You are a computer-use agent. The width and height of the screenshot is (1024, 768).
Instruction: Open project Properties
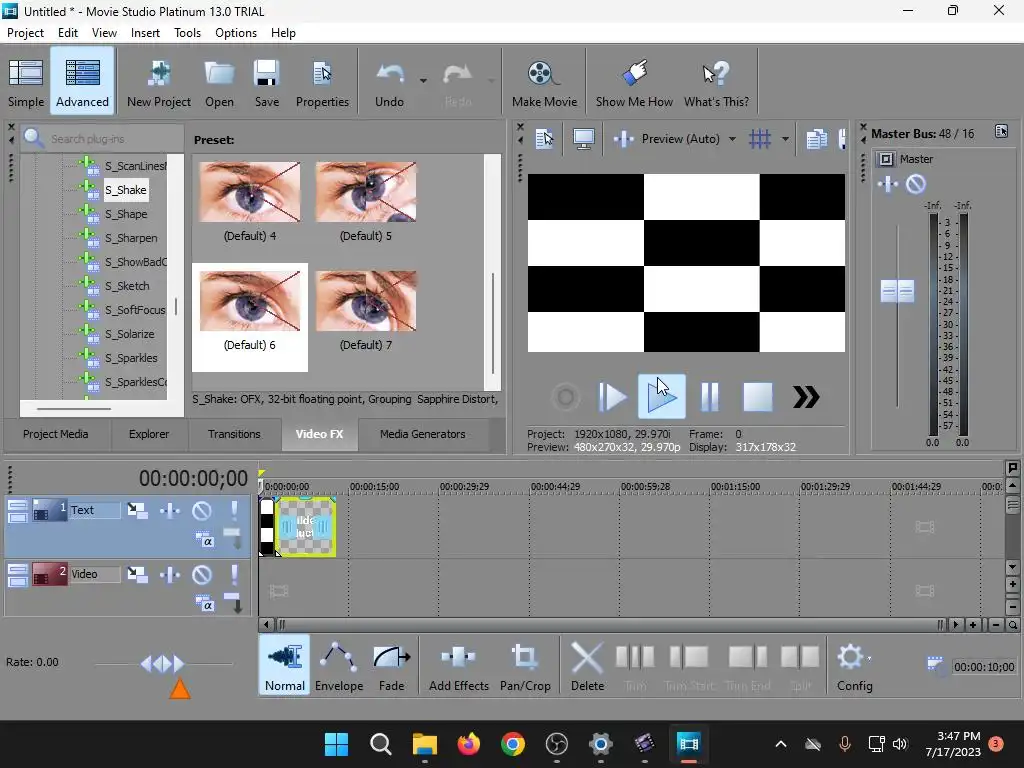click(322, 82)
